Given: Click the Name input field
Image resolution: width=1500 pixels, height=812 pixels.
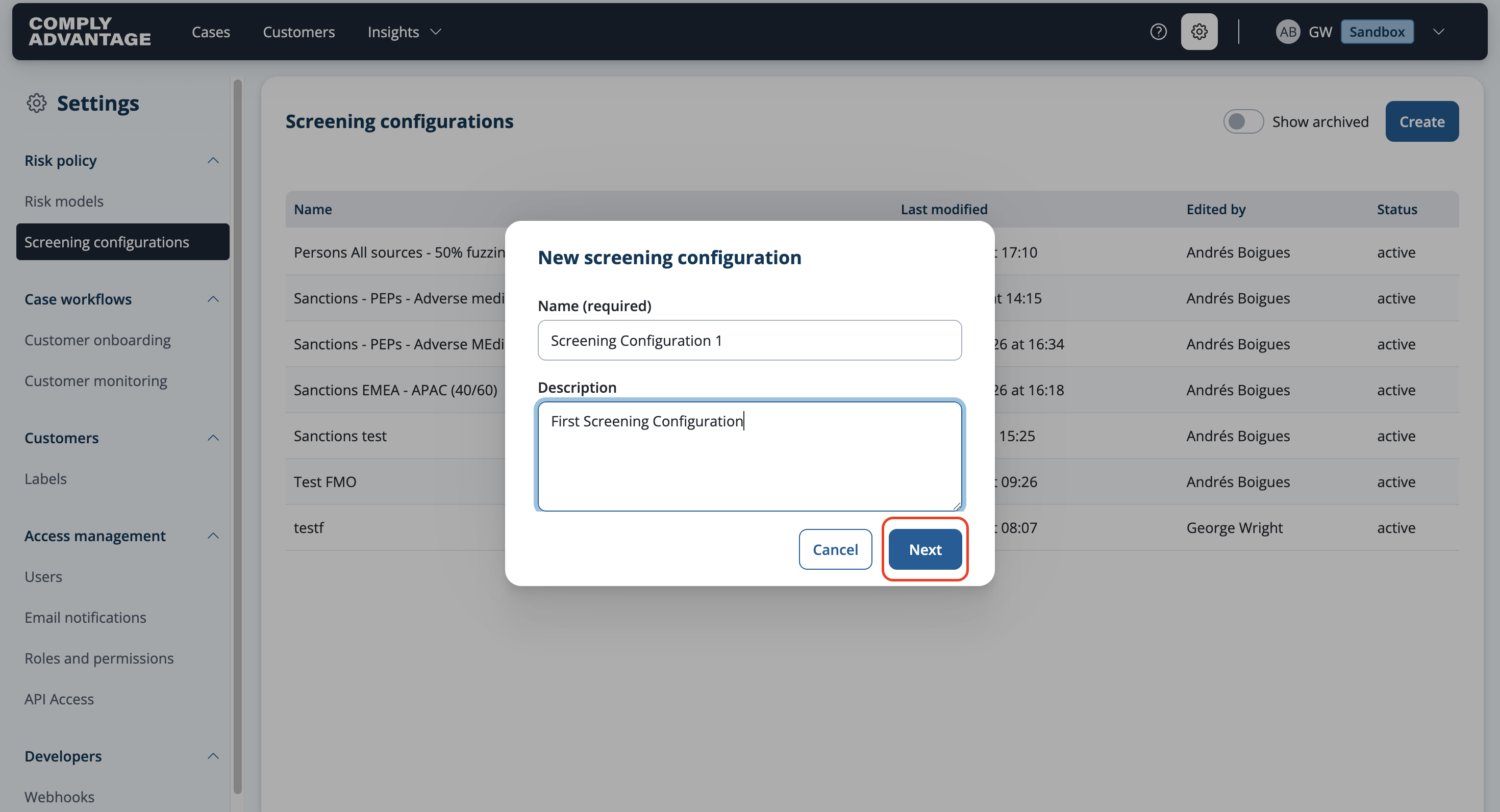Looking at the screenshot, I should tap(749, 340).
